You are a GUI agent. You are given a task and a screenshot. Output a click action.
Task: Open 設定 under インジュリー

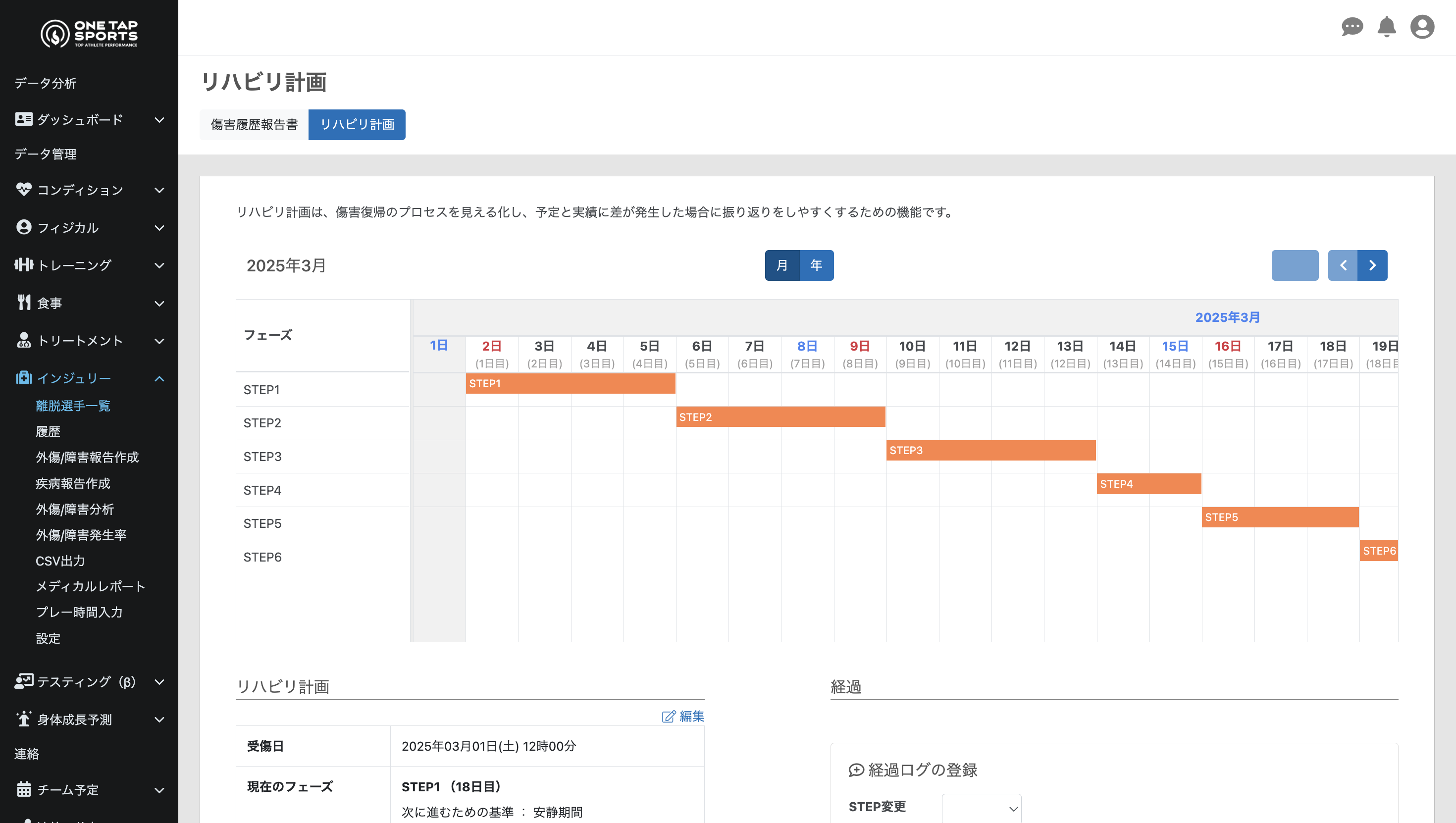48,638
